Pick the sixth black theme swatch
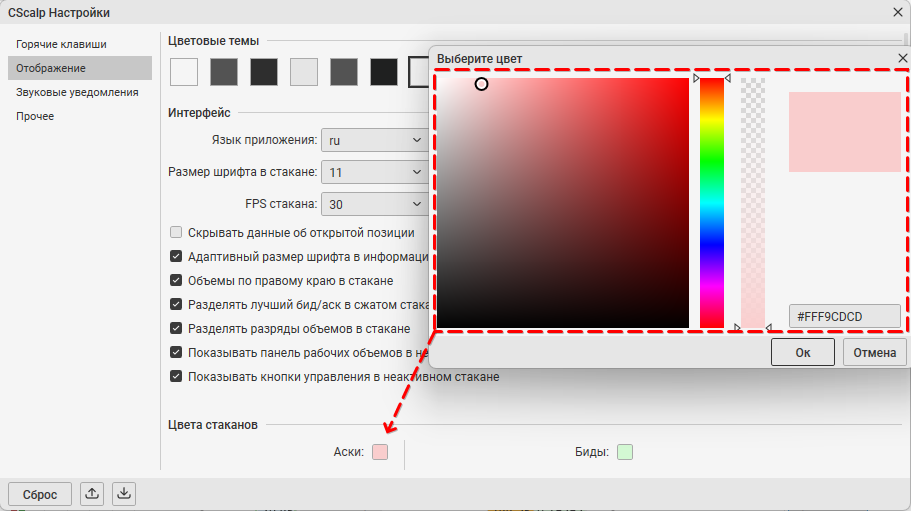The image size is (911, 511). pos(384,72)
